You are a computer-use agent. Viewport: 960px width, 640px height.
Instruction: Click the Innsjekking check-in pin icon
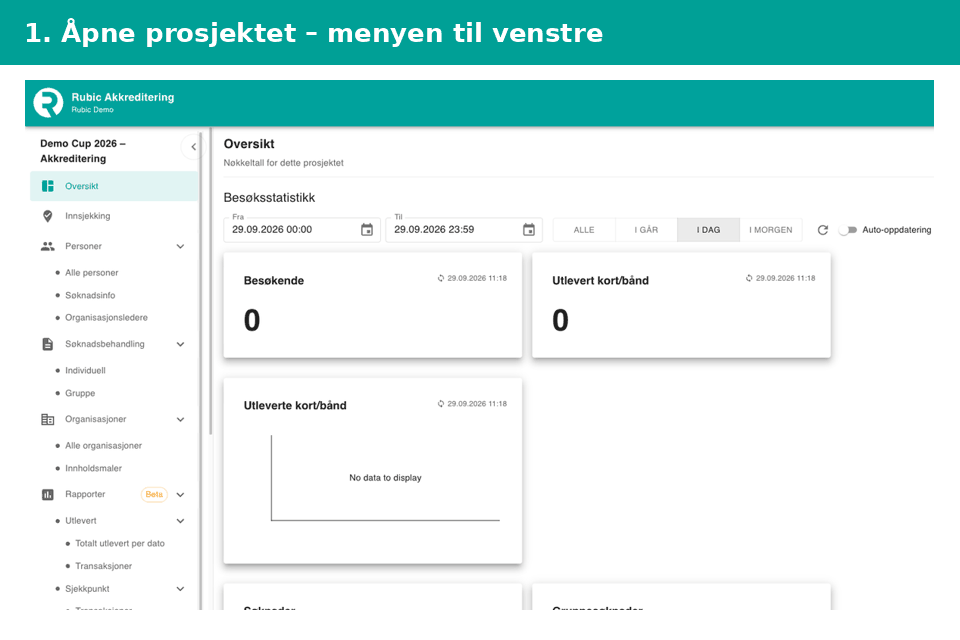48,216
